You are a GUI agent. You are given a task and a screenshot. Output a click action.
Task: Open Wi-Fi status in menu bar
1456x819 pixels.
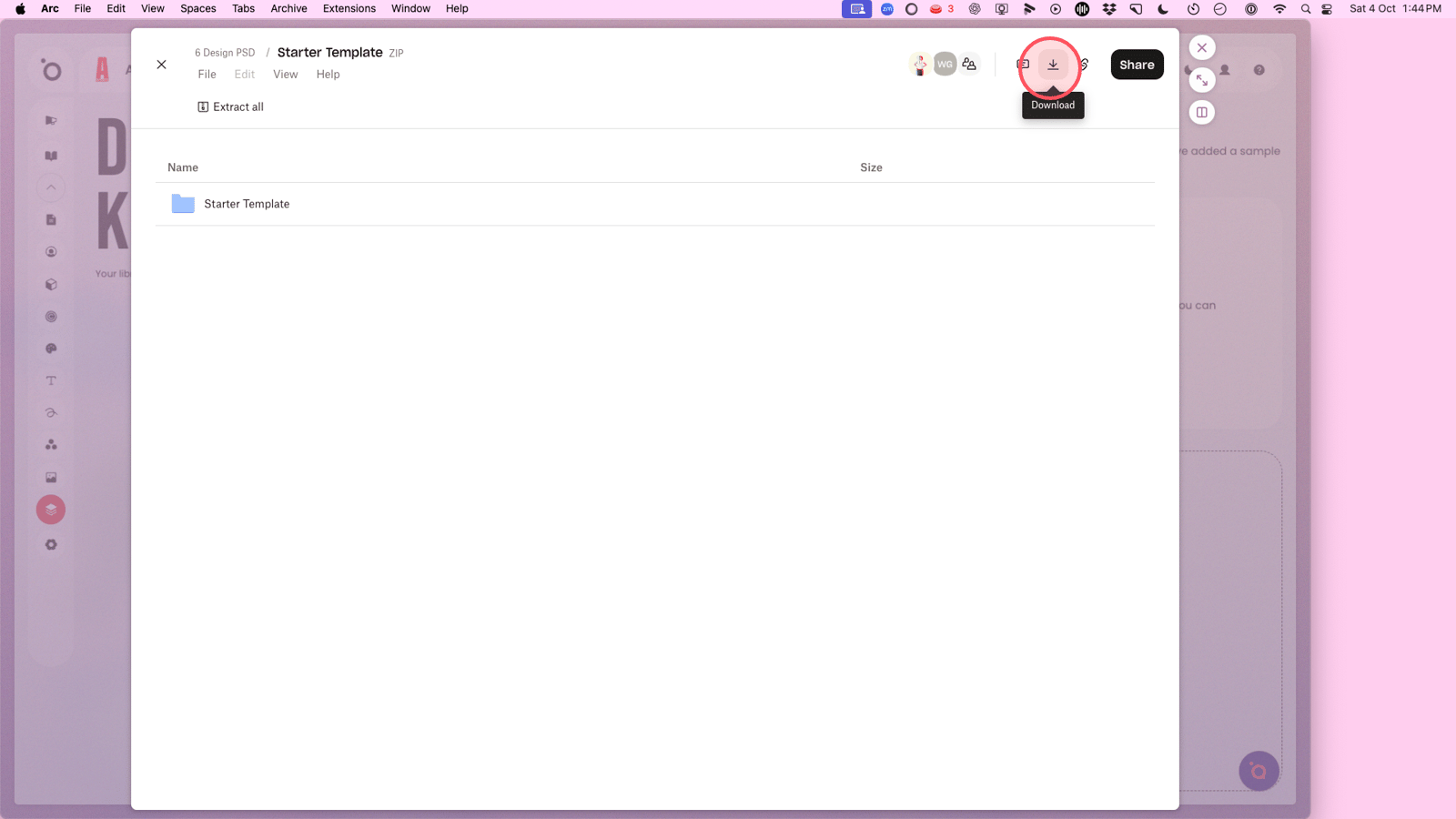1279,9
